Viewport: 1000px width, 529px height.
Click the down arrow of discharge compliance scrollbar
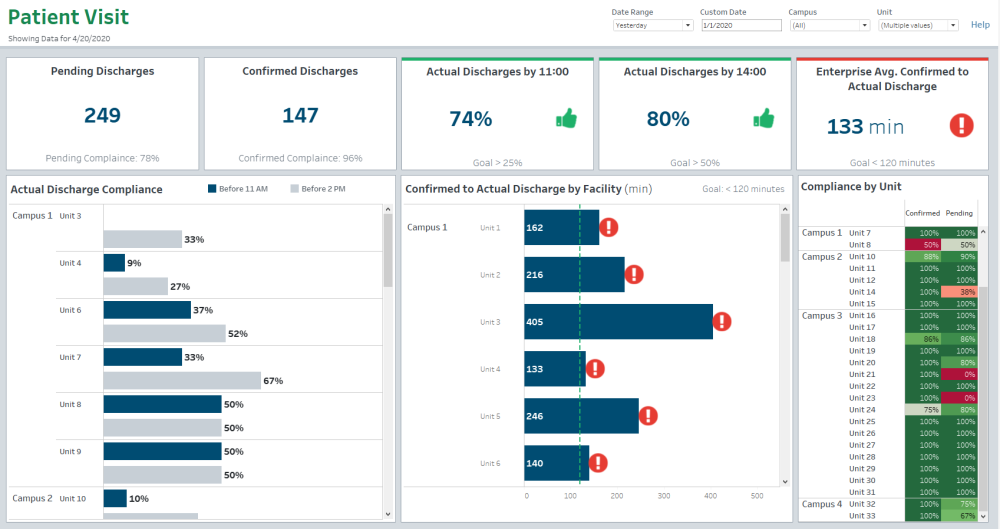(388, 514)
